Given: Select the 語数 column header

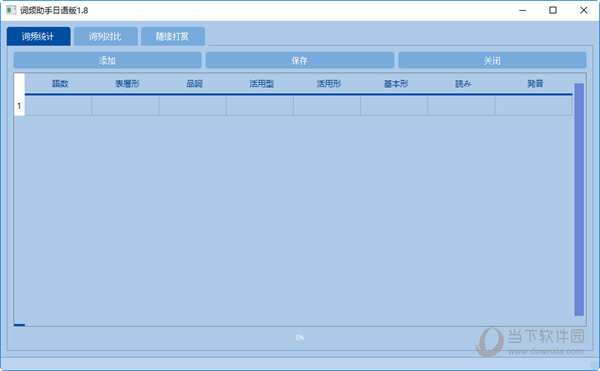Looking at the screenshot, I should [x=58, y=83].
